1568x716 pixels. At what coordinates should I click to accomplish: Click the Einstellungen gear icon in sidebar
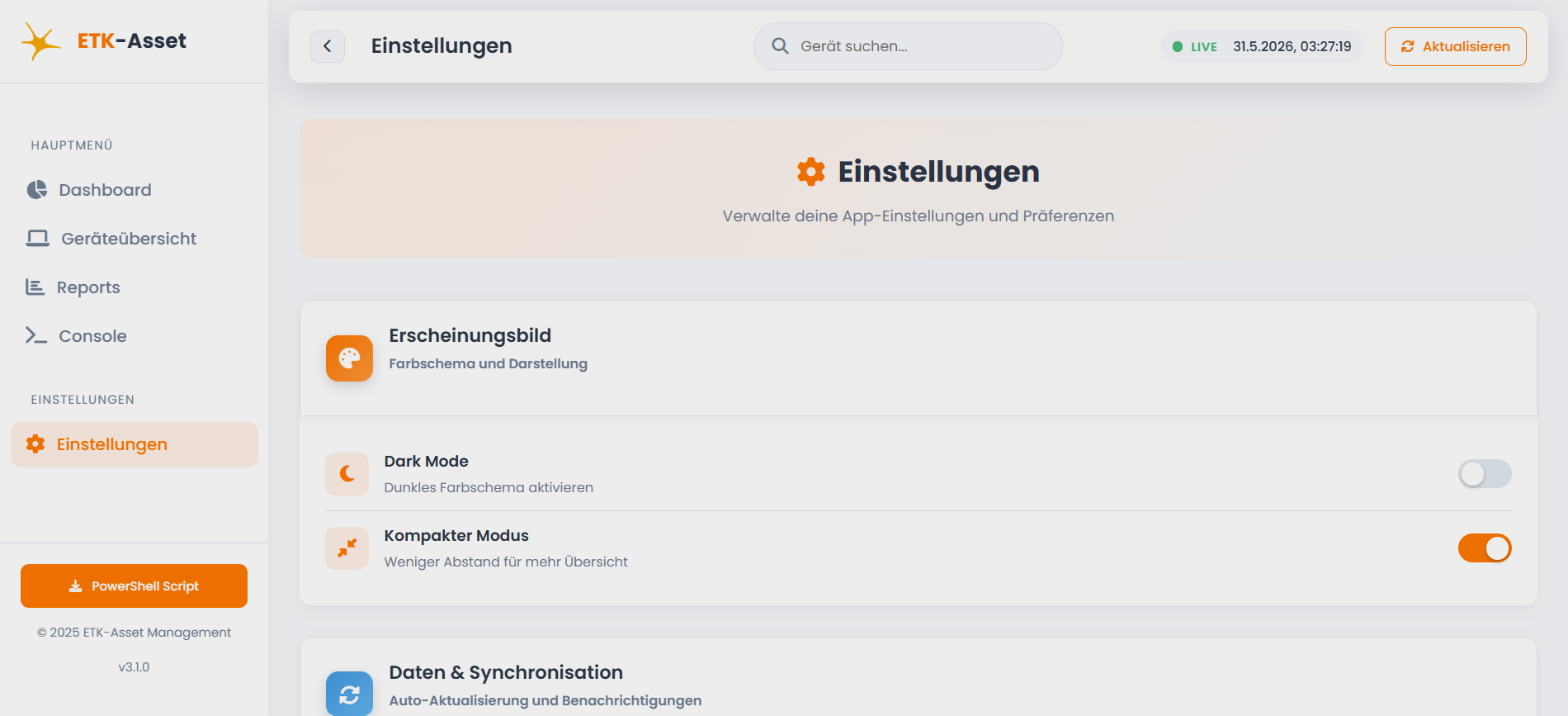[35, 444]
